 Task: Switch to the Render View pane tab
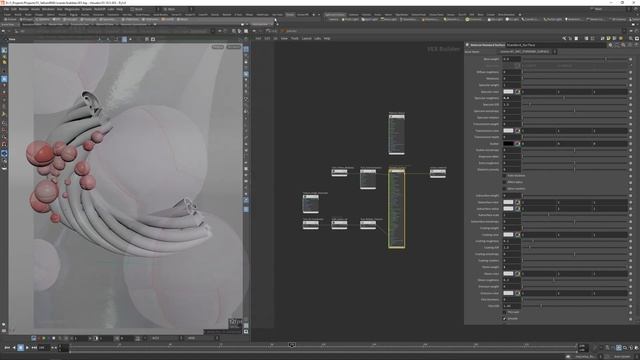tap(56, 24)
